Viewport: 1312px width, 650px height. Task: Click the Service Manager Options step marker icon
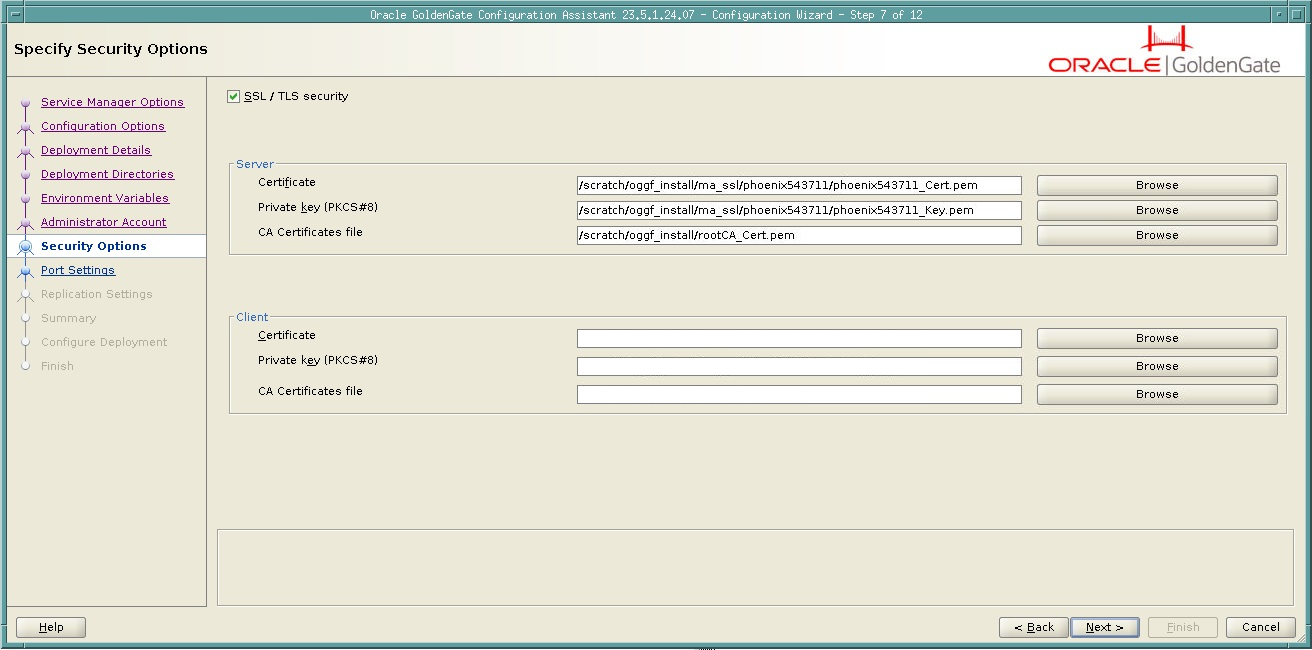coord(26,103)
